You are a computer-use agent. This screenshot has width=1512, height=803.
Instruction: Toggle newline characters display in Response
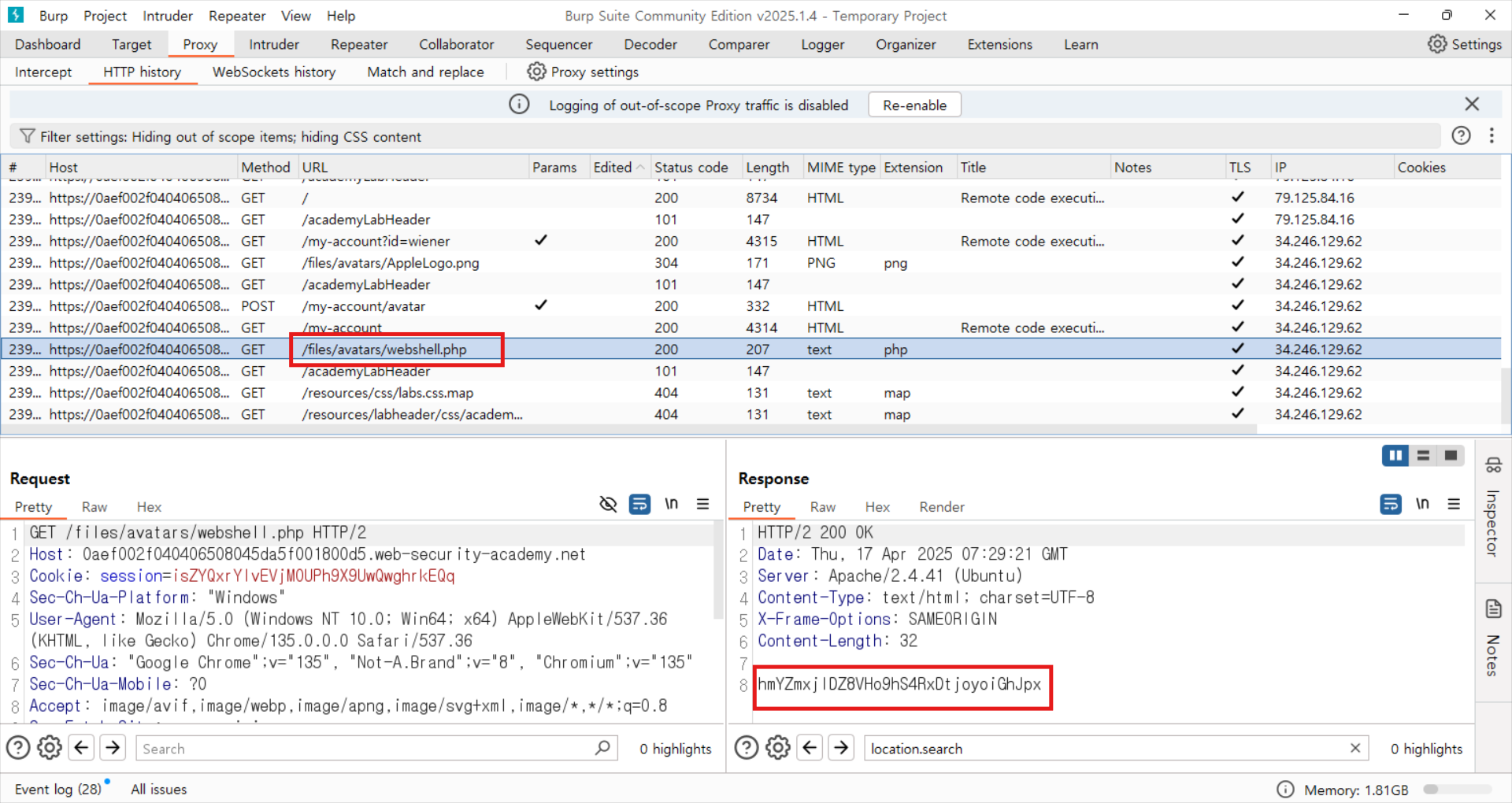click(x=1422, y=504)
